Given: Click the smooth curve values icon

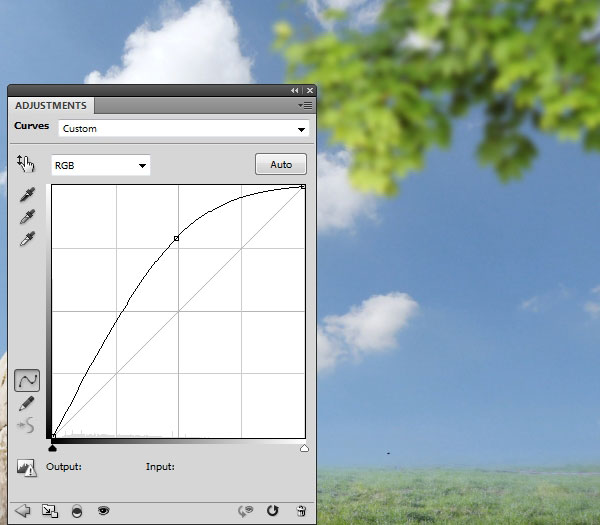Looking at the screenshot, I should [26, 425].
